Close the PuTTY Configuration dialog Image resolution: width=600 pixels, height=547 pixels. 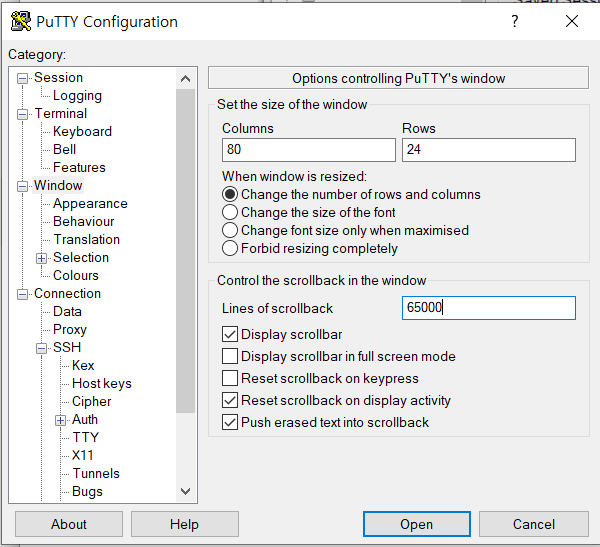pyautogui.click(x=572, y=21)
